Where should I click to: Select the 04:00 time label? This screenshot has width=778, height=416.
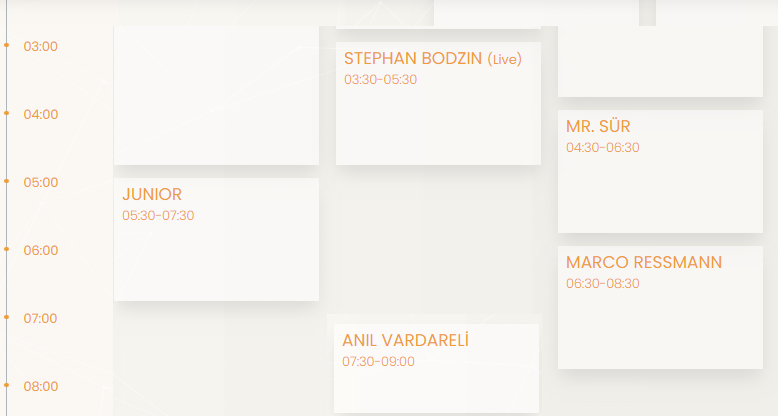tap(41, 114)
